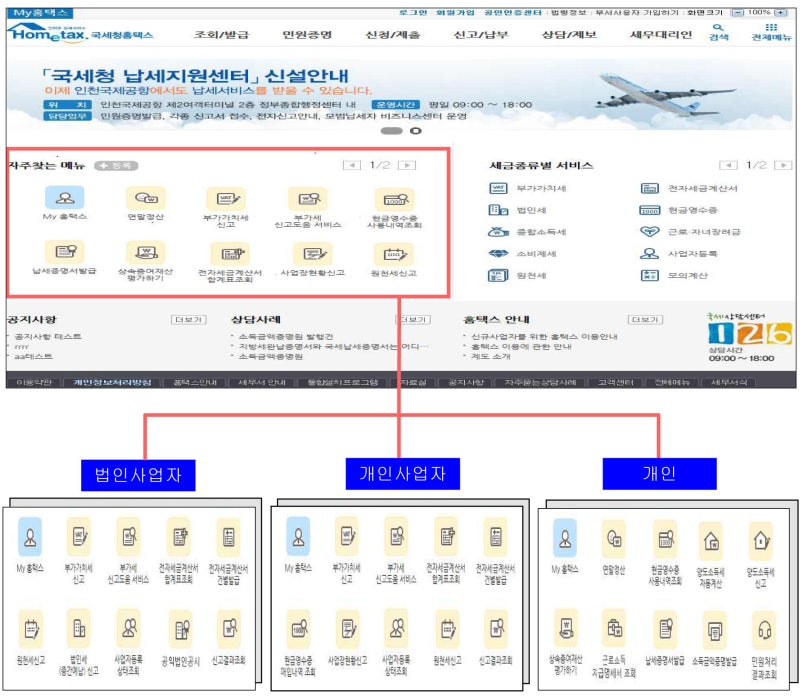Open notice '공지사항 테스트'
This screenshot has height=696, width=800.
pyautogui.click(x=48, y=337)
